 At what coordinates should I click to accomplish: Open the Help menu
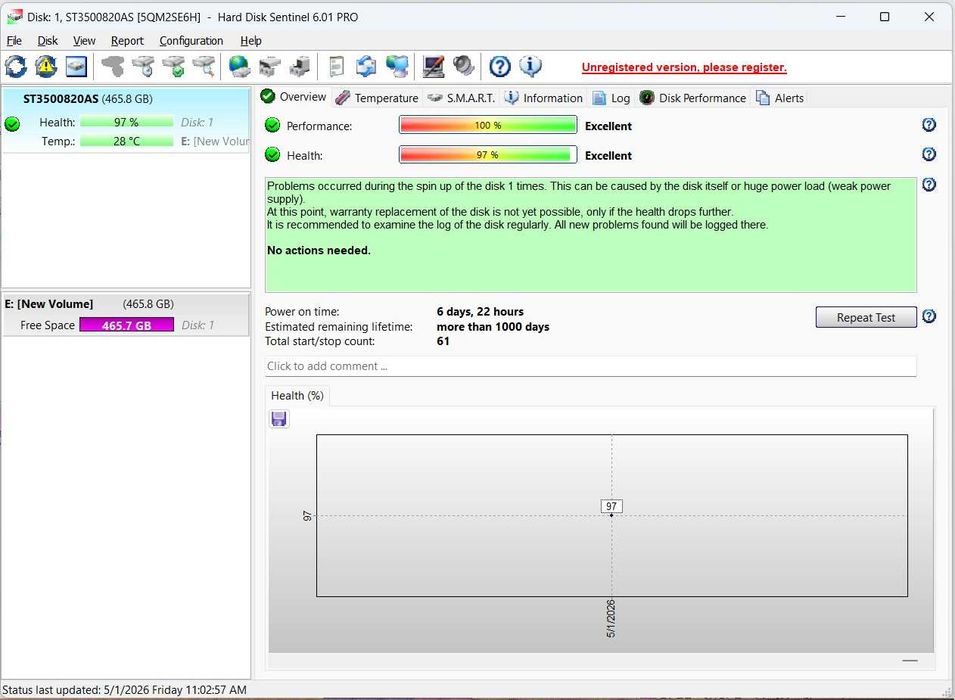[x=251, y=41]
